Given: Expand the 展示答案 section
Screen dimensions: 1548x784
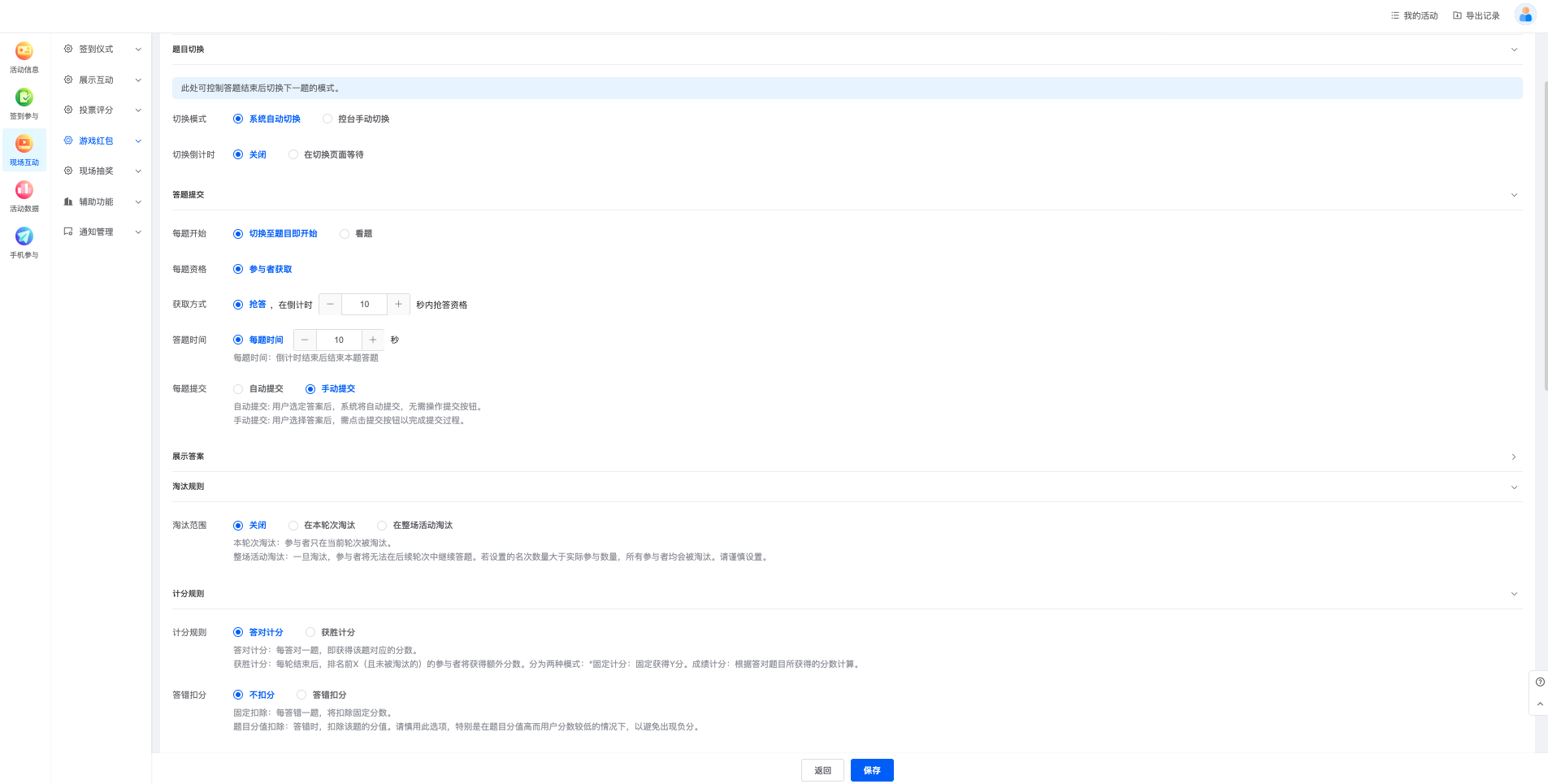Looking at the screenshot, I should point(1513,457).
